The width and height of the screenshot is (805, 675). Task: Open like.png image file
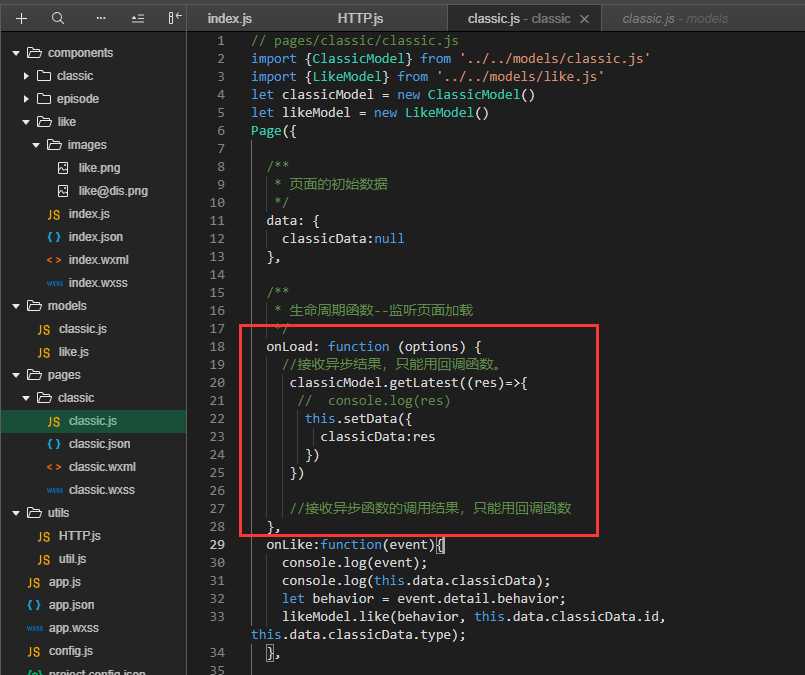point(99,168)
